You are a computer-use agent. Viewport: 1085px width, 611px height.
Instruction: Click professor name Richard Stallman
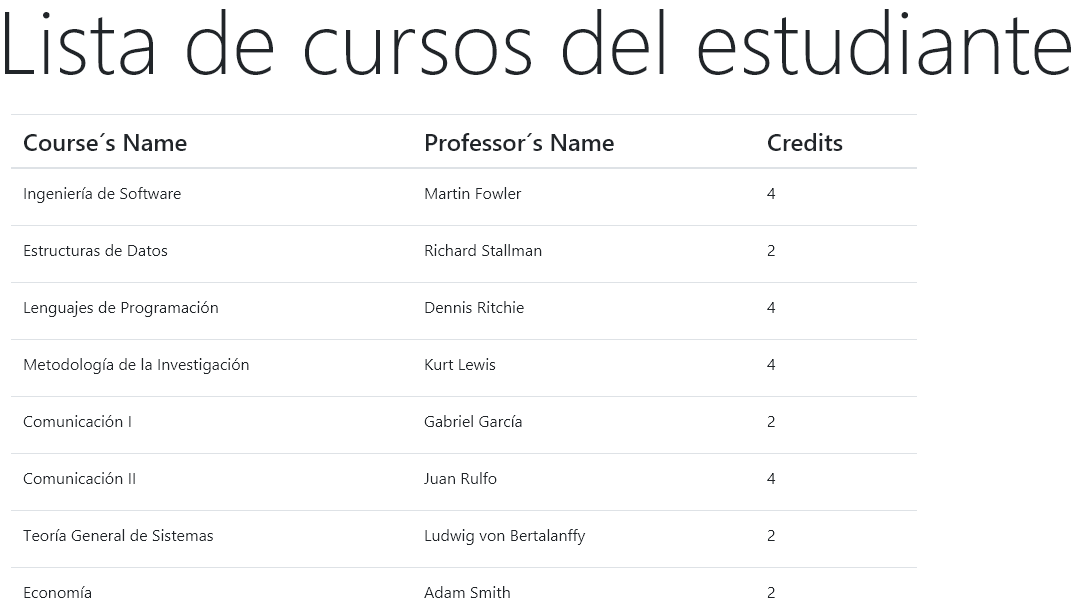(x=483, y=251)
